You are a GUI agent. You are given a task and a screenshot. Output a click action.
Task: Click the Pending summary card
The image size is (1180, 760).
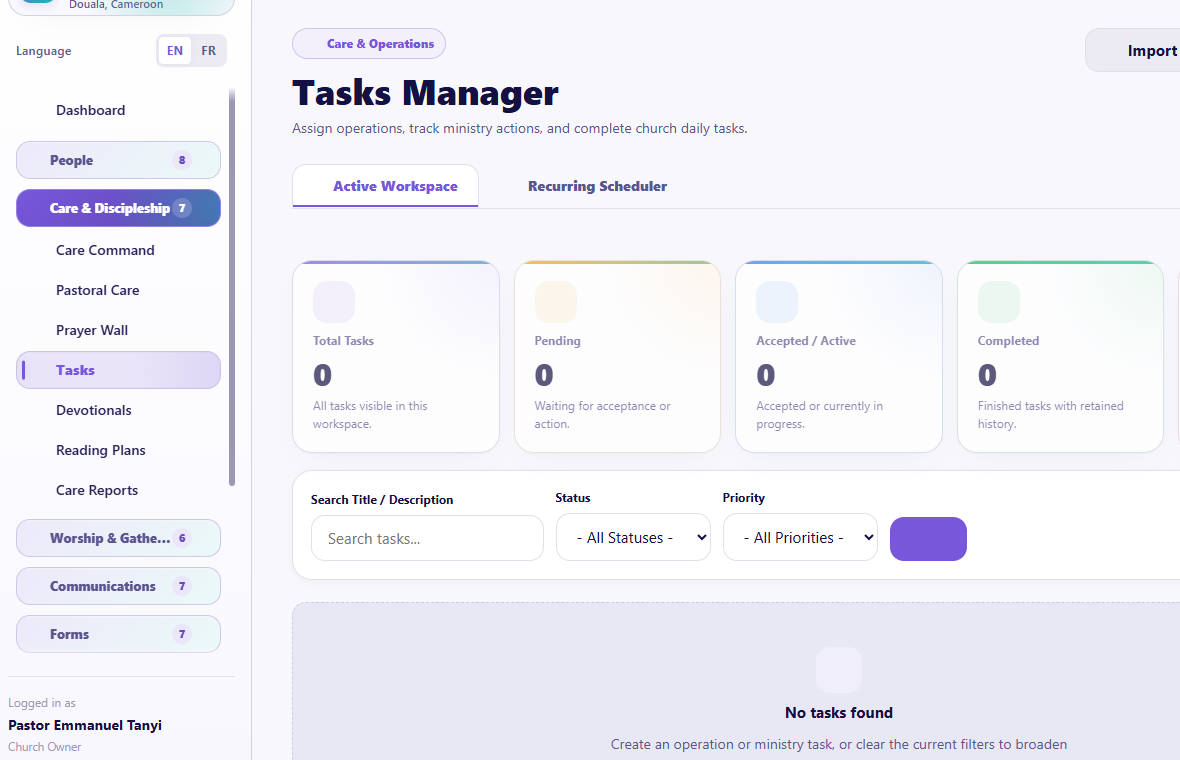click(x=617, y=357)
